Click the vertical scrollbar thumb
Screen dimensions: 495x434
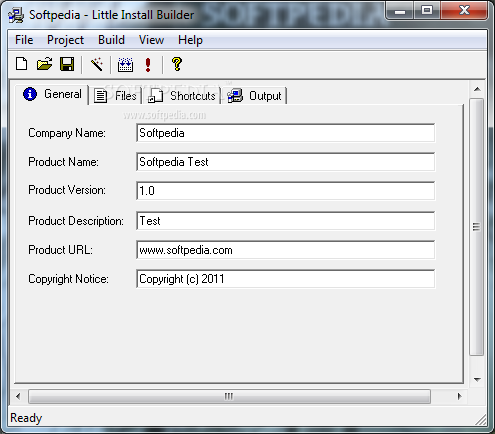tap(477, 227)
